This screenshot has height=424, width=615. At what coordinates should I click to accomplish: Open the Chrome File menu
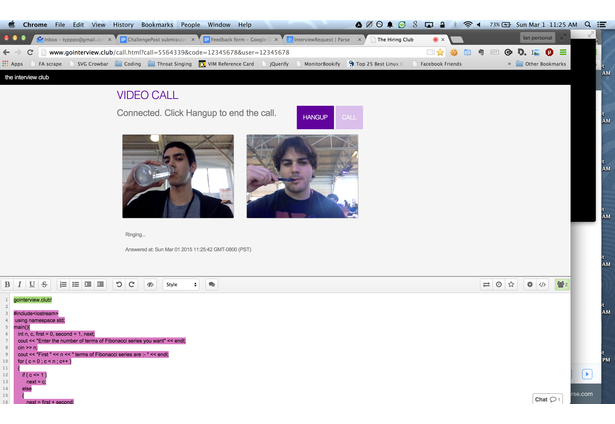coord(60,24)
